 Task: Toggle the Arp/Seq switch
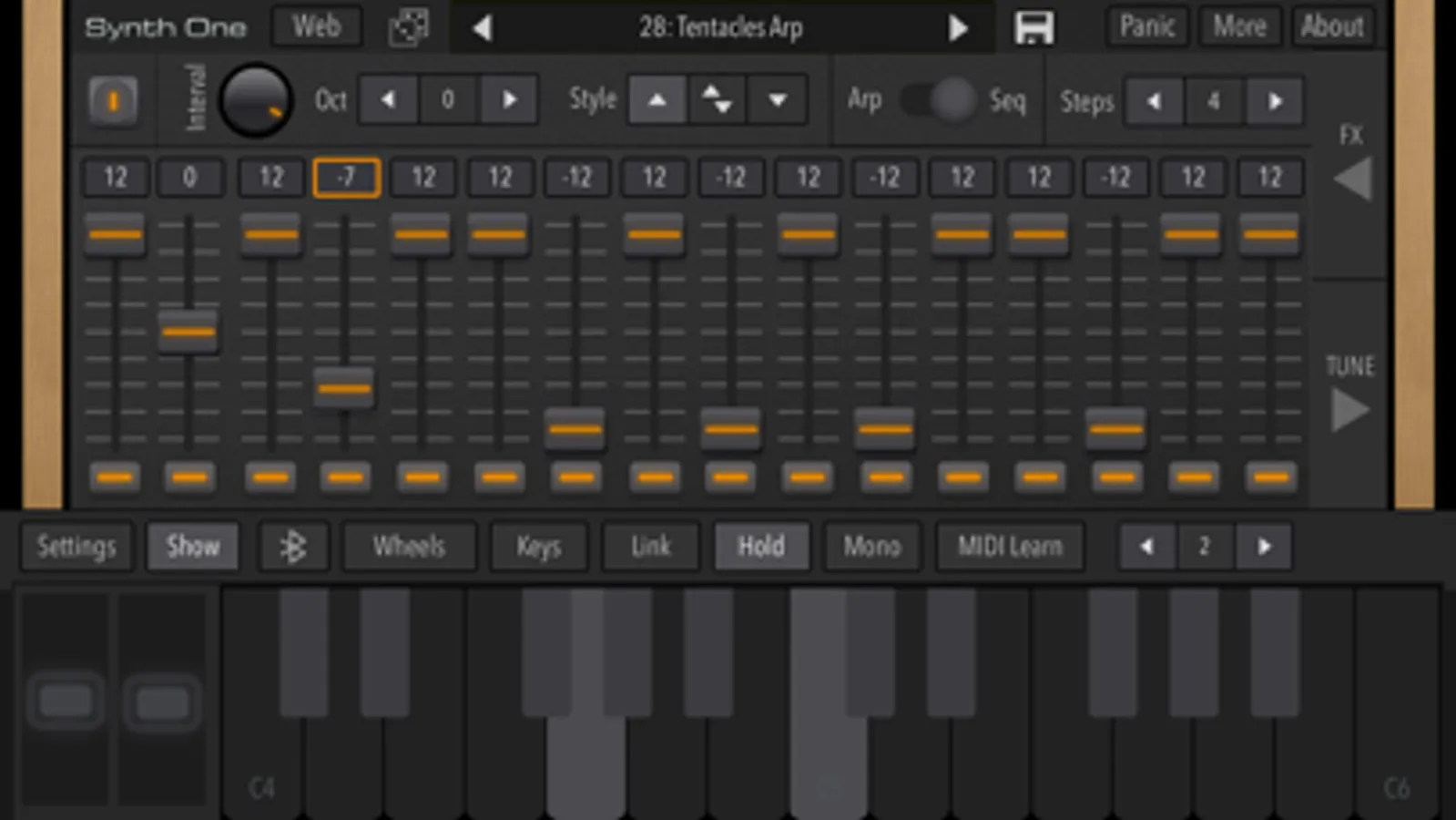pyautogui.click(x=939, y=99)
